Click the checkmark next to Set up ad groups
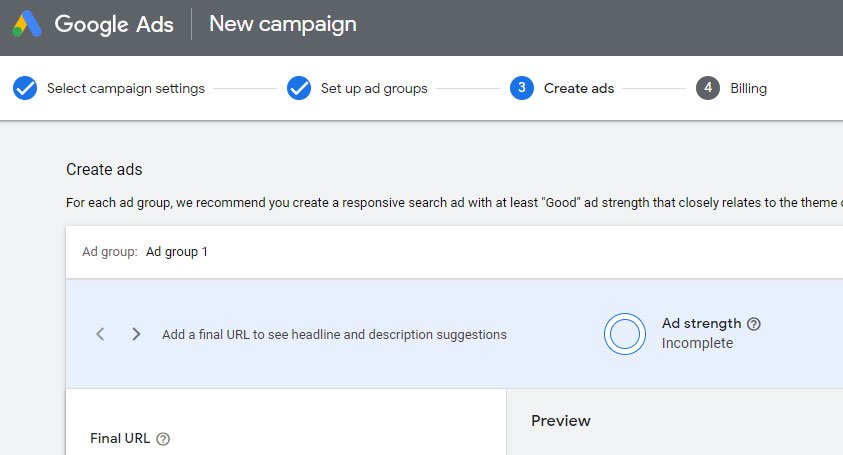843x455 pixels. [299, 88]
